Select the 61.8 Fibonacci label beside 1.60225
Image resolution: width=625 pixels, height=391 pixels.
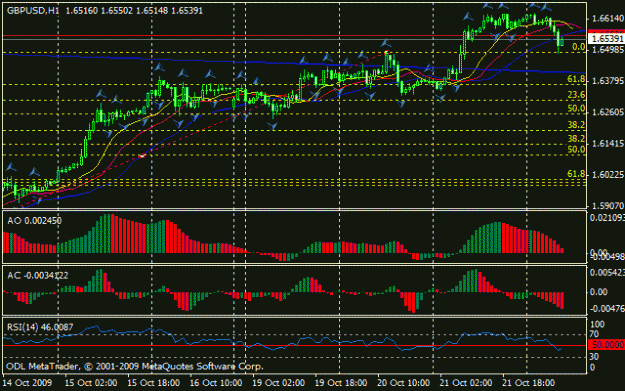(x=576, y=174)
